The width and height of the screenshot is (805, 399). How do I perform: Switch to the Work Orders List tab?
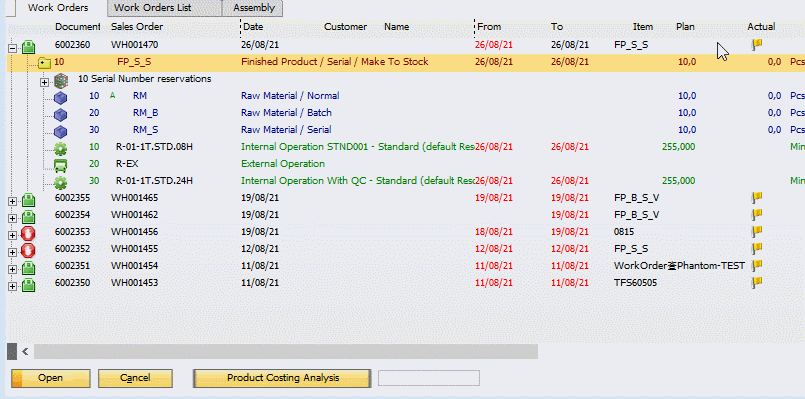(x=165, y=8)
